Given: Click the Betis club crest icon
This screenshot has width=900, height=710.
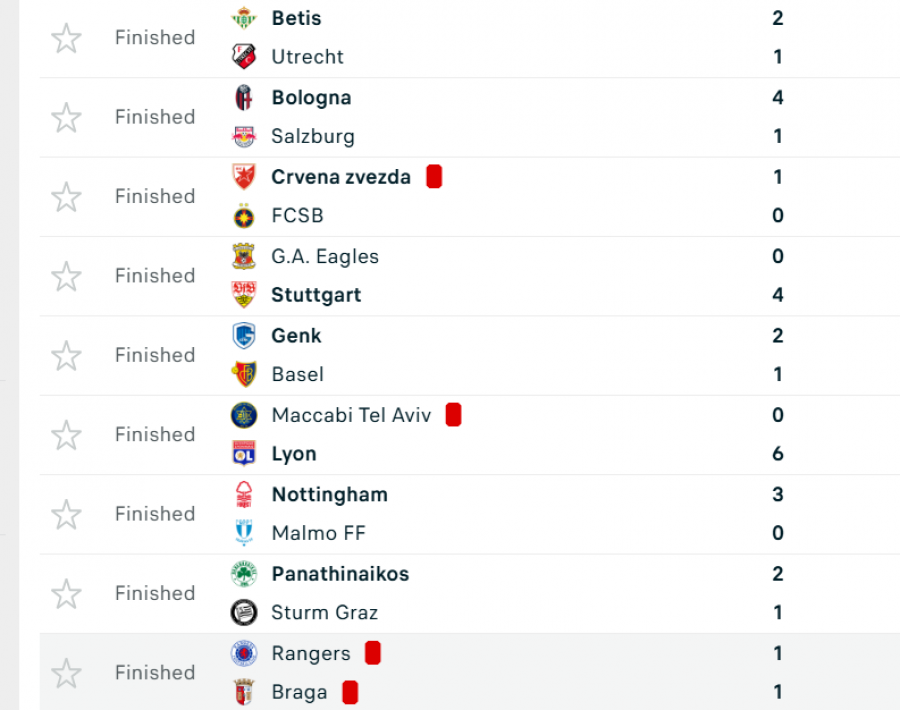Looking at the screenshot, I should [x=244, y=18].
